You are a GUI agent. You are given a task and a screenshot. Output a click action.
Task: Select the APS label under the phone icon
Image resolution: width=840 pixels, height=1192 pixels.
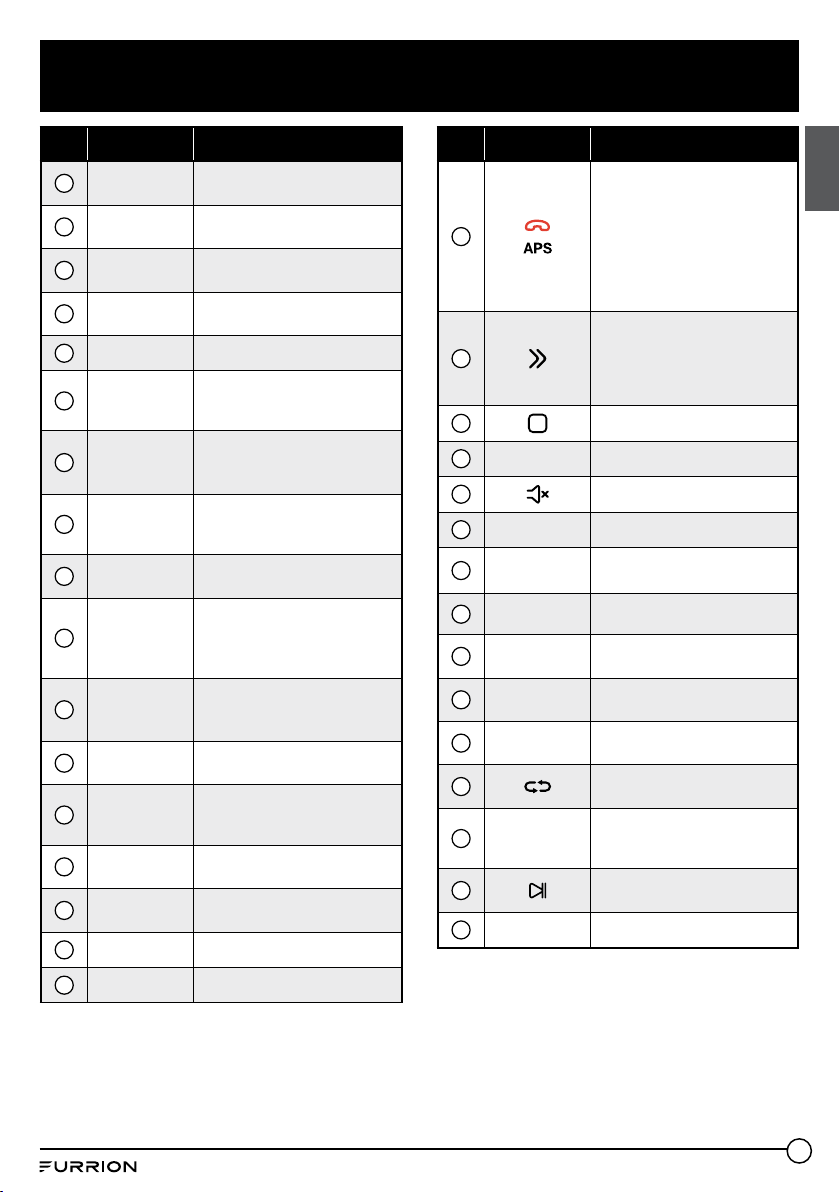coord(537,249)
